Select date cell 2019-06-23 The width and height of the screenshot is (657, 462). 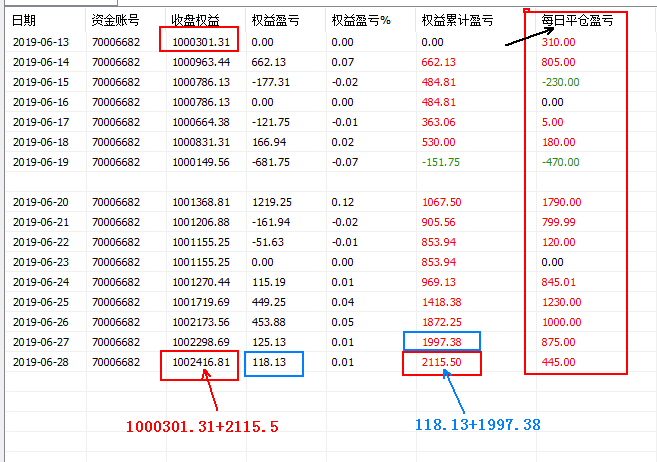[x=41, y=262]
